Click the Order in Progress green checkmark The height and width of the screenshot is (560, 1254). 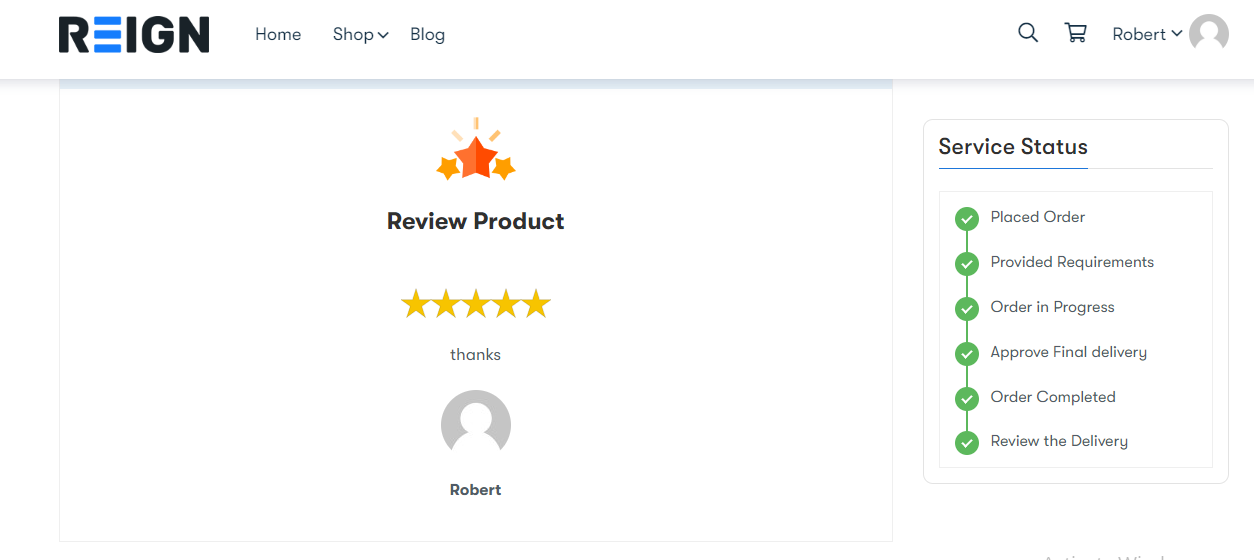[966, 308]
